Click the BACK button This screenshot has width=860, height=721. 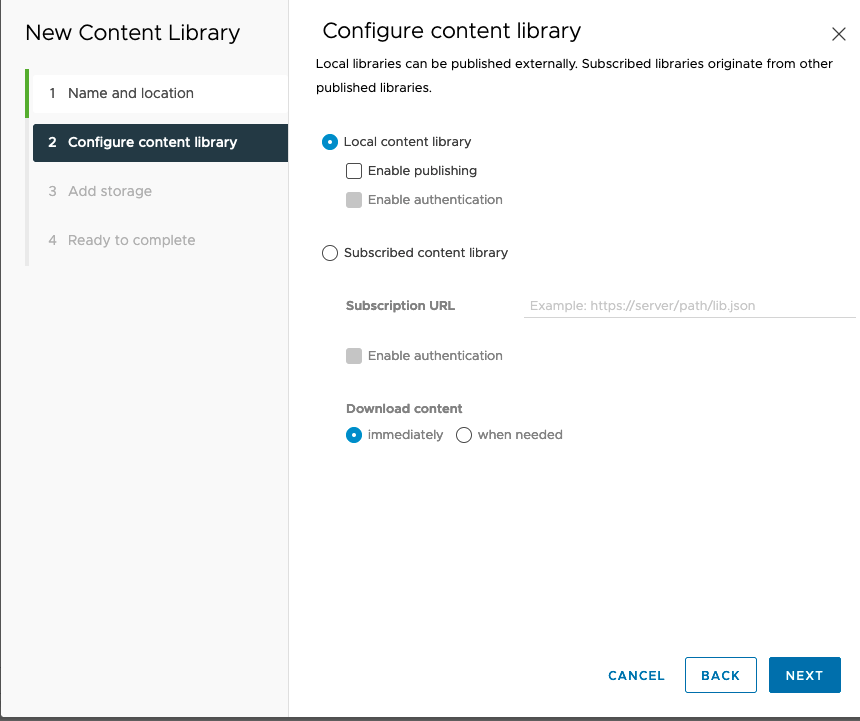pyautogui.click(x=720, y=675)
